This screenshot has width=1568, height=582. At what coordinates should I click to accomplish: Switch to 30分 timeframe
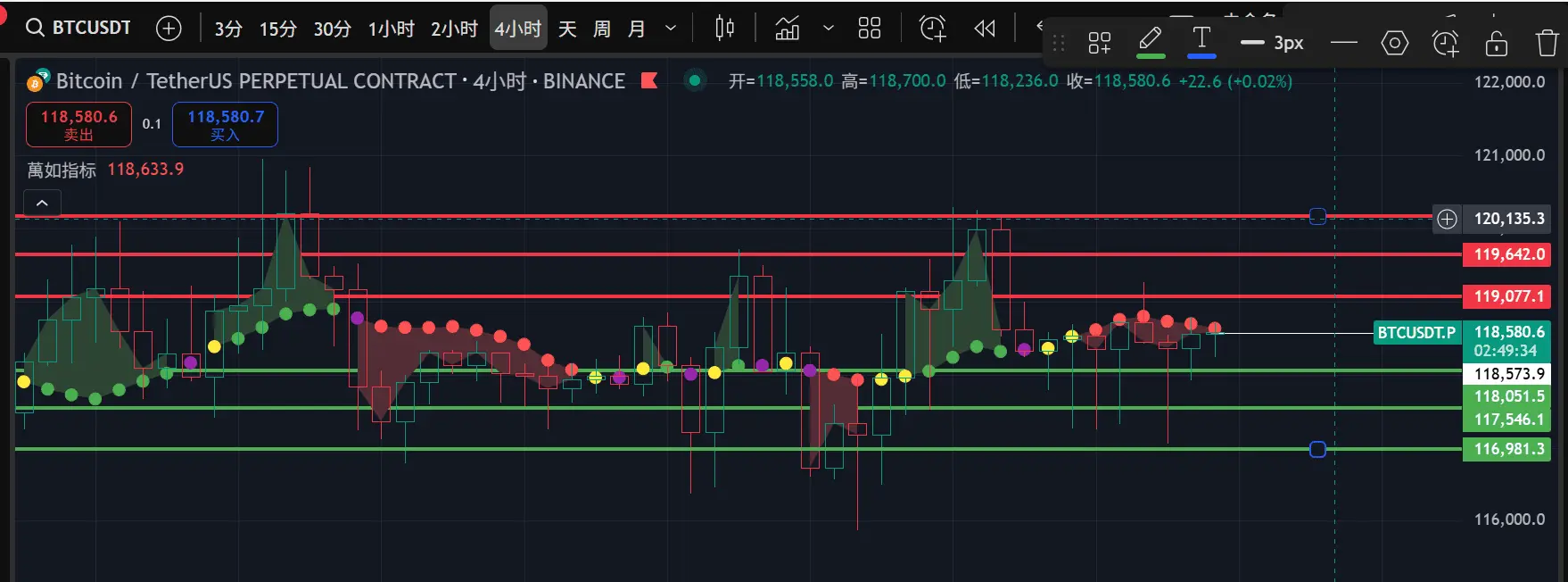coord(332,29)
